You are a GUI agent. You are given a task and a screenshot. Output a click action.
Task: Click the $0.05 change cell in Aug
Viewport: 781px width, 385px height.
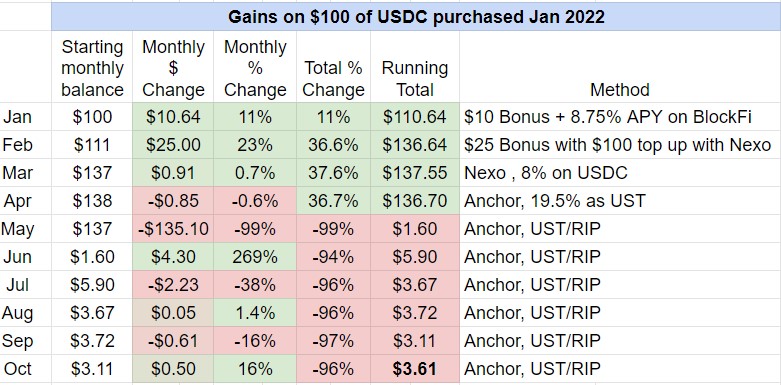coord(173,313)
